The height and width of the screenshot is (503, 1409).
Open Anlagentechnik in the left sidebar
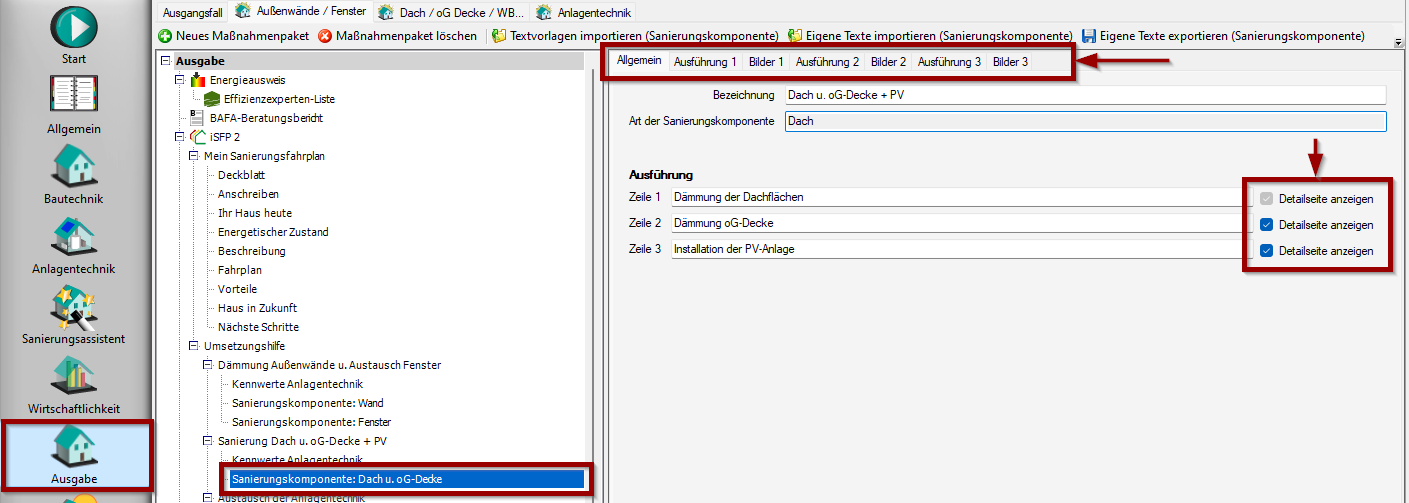click(x=74, y=237)
